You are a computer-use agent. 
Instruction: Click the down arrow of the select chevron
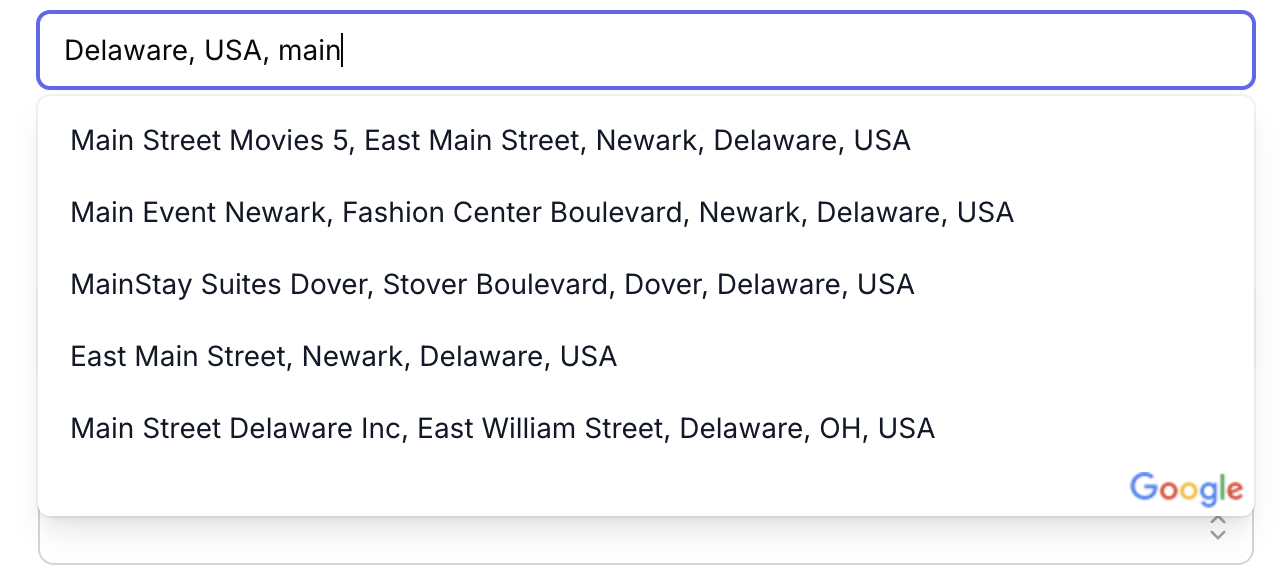coord(1217,535)
